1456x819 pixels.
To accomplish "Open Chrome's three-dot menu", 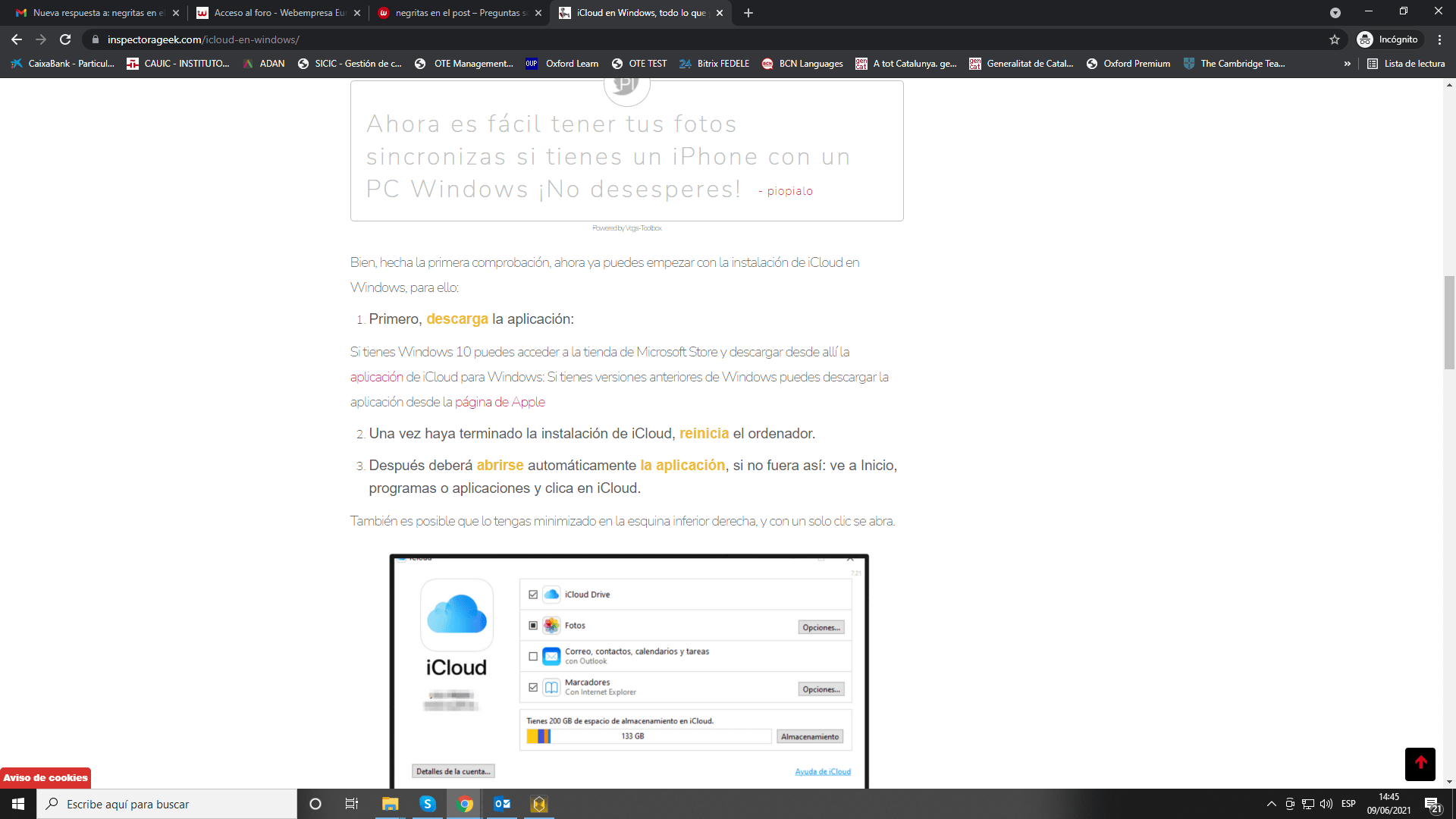I will click(x=1439, y=39).
